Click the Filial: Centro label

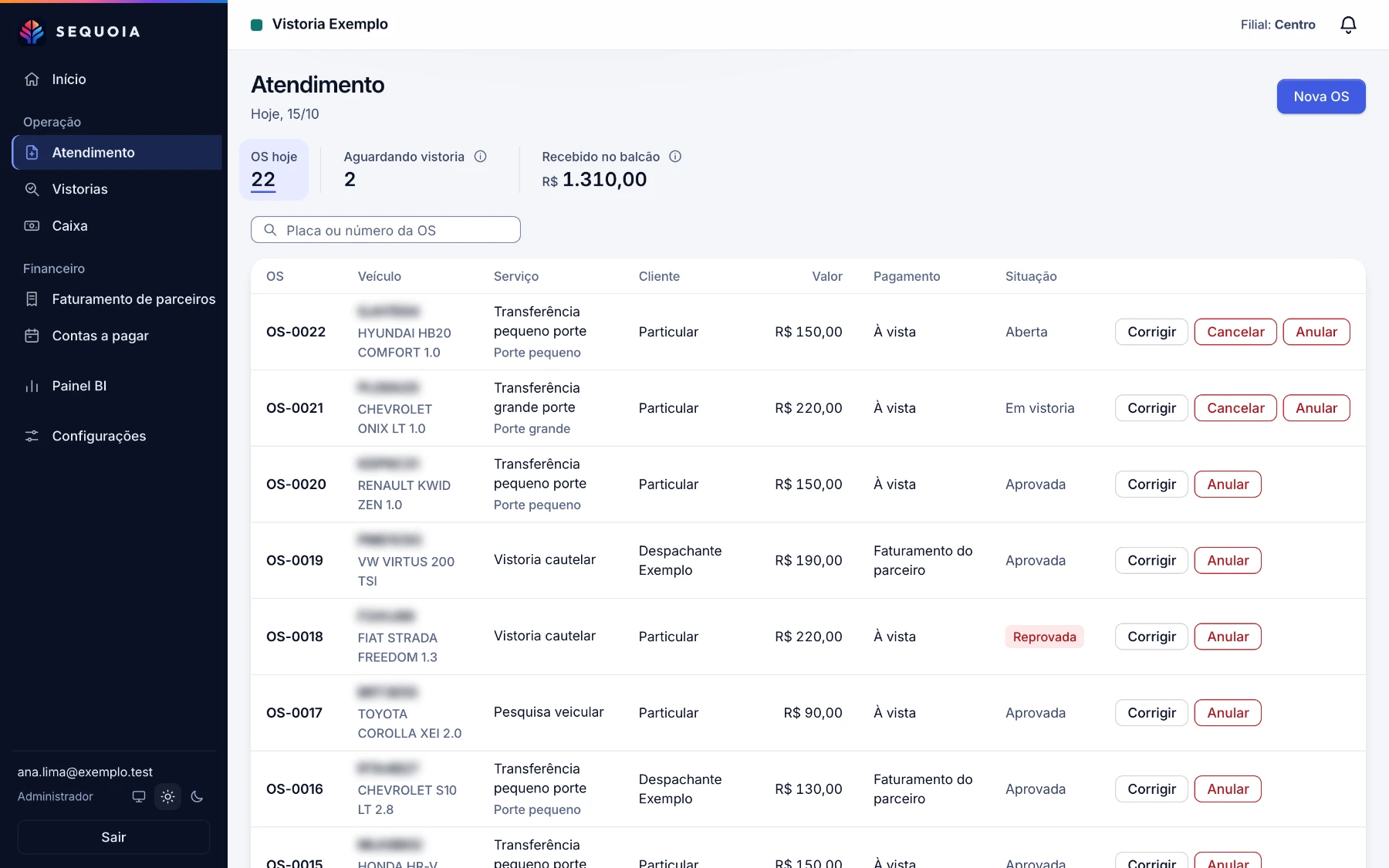pos(1278,25)
